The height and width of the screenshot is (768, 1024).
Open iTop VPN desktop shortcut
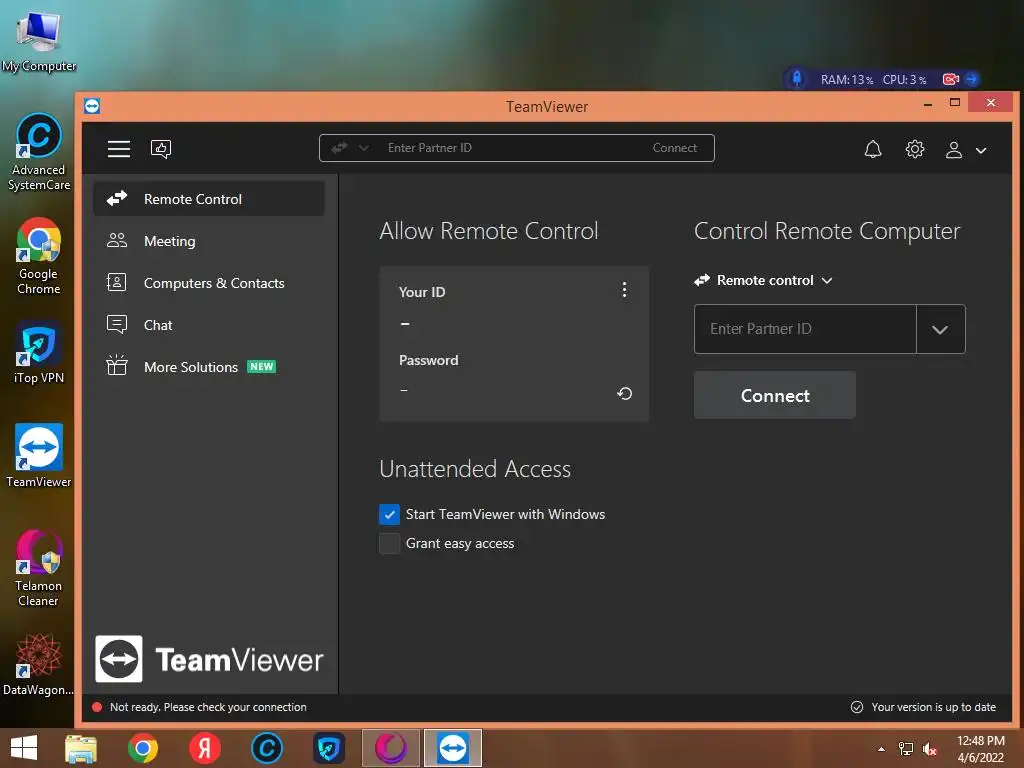pos(39,353)
